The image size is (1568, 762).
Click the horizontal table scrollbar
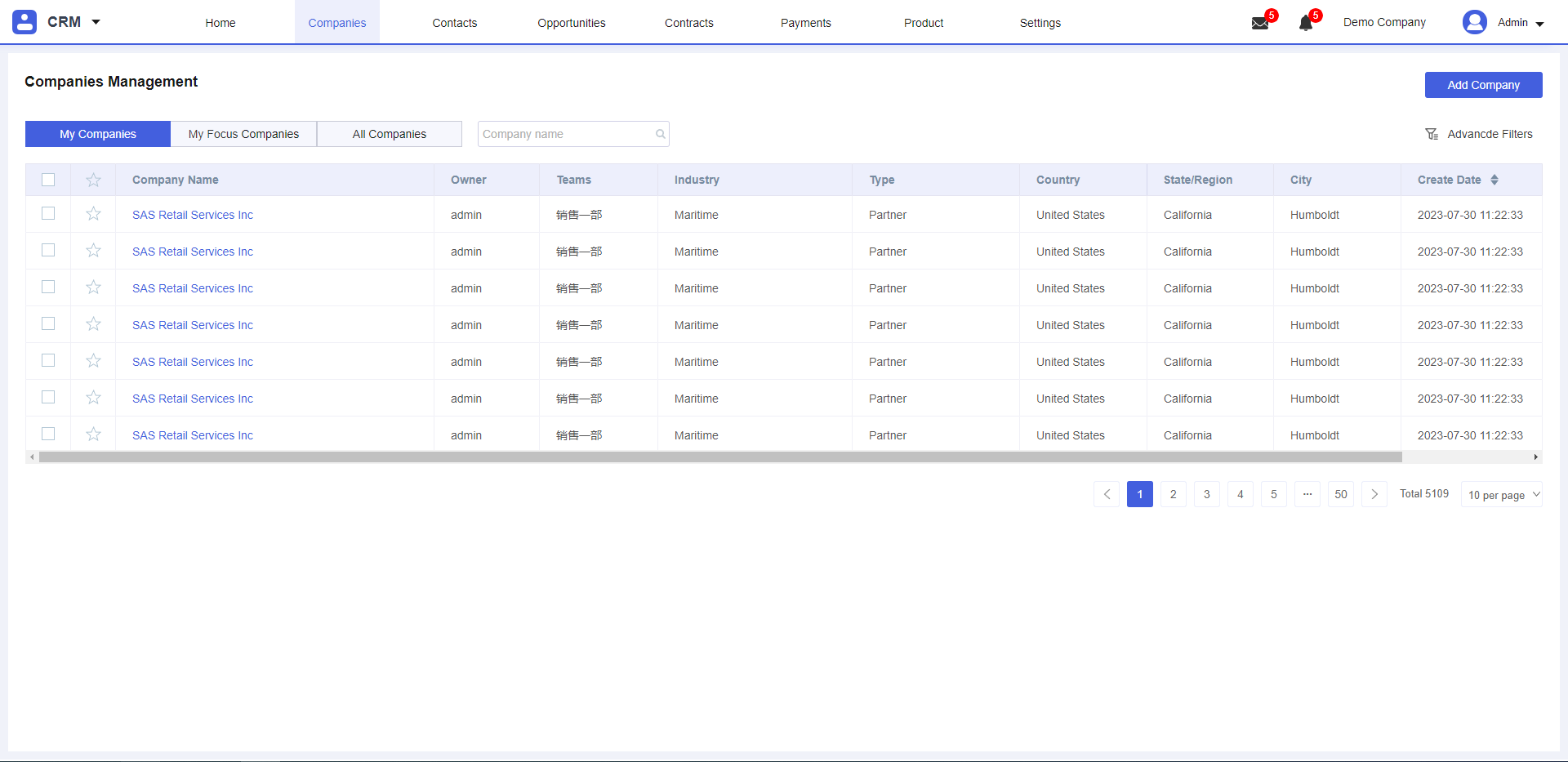(x=719, y=457)
